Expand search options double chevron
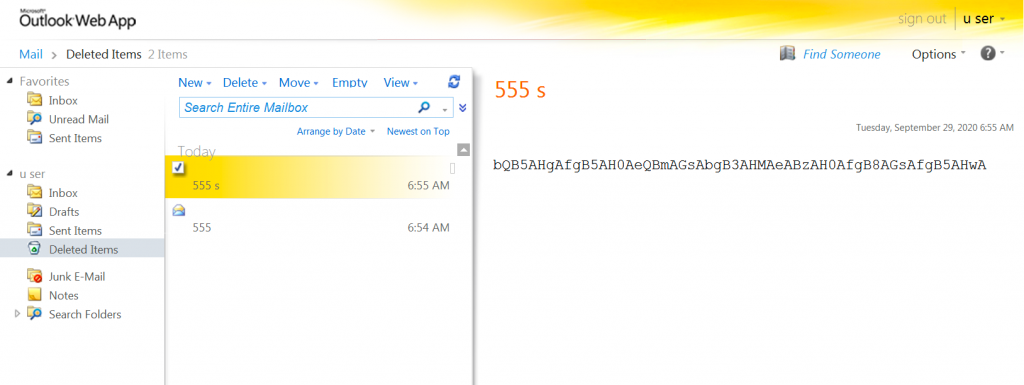 463,108
